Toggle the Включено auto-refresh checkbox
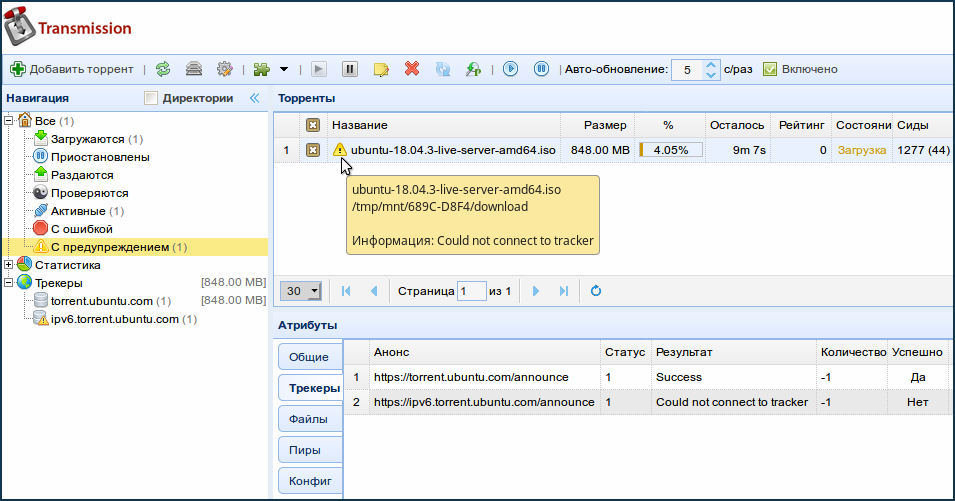This screenshot has width=955, height=501. point(770,69)
